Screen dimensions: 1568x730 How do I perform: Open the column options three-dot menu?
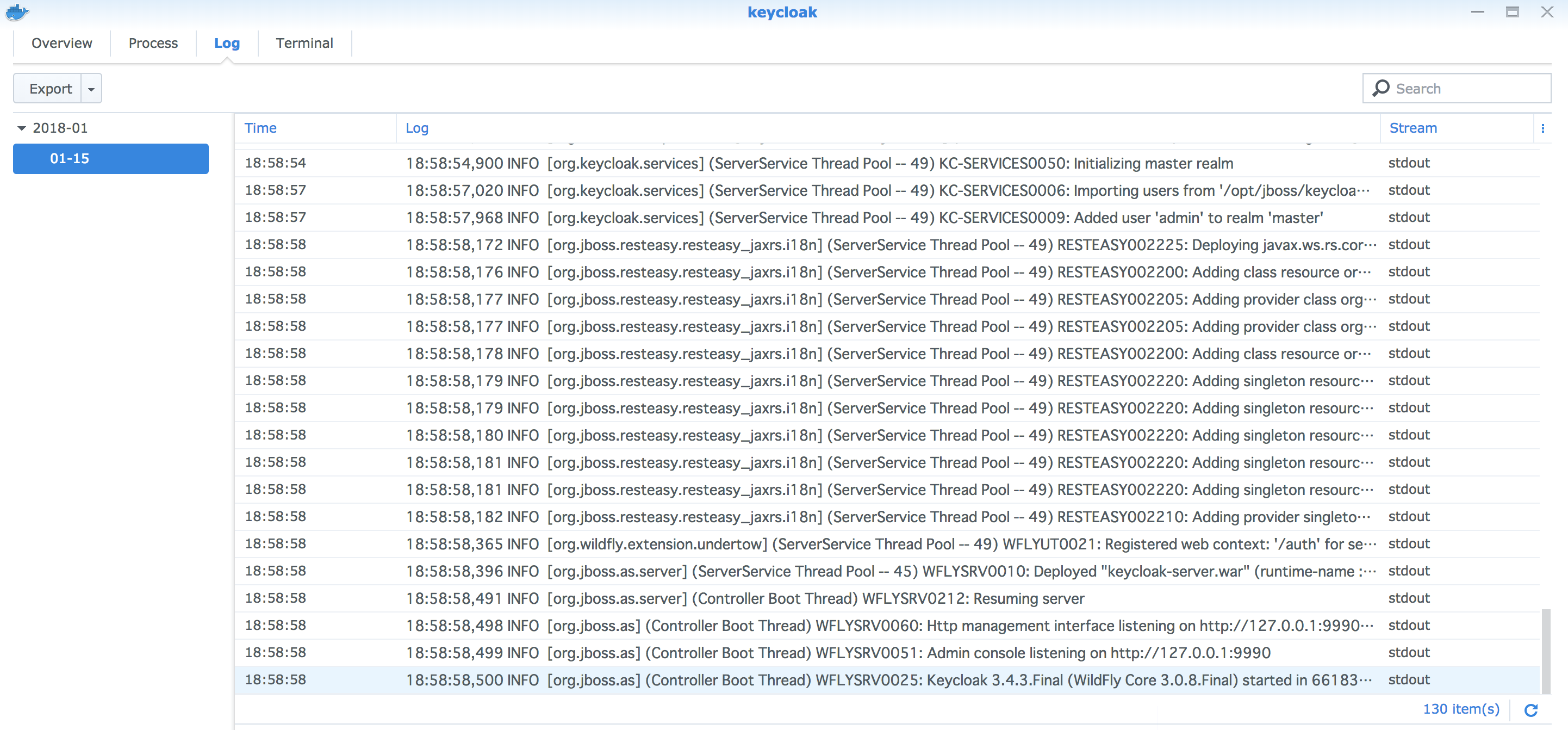click(x=1542, y=128)
